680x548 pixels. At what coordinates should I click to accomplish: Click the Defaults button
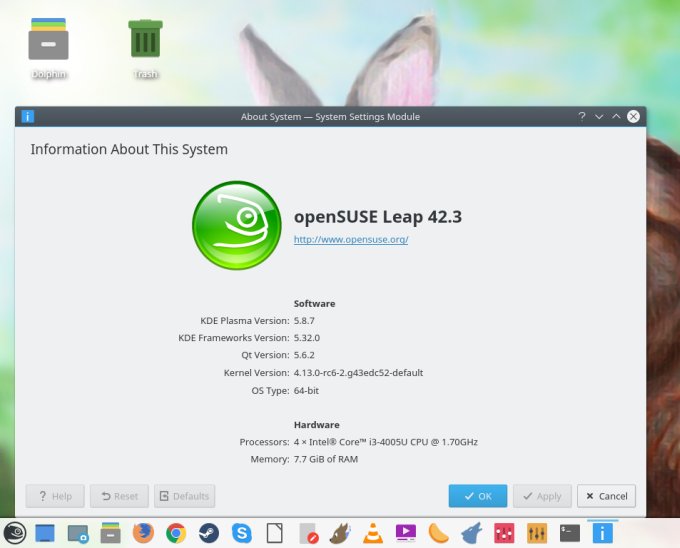click(x=184, y=496)
